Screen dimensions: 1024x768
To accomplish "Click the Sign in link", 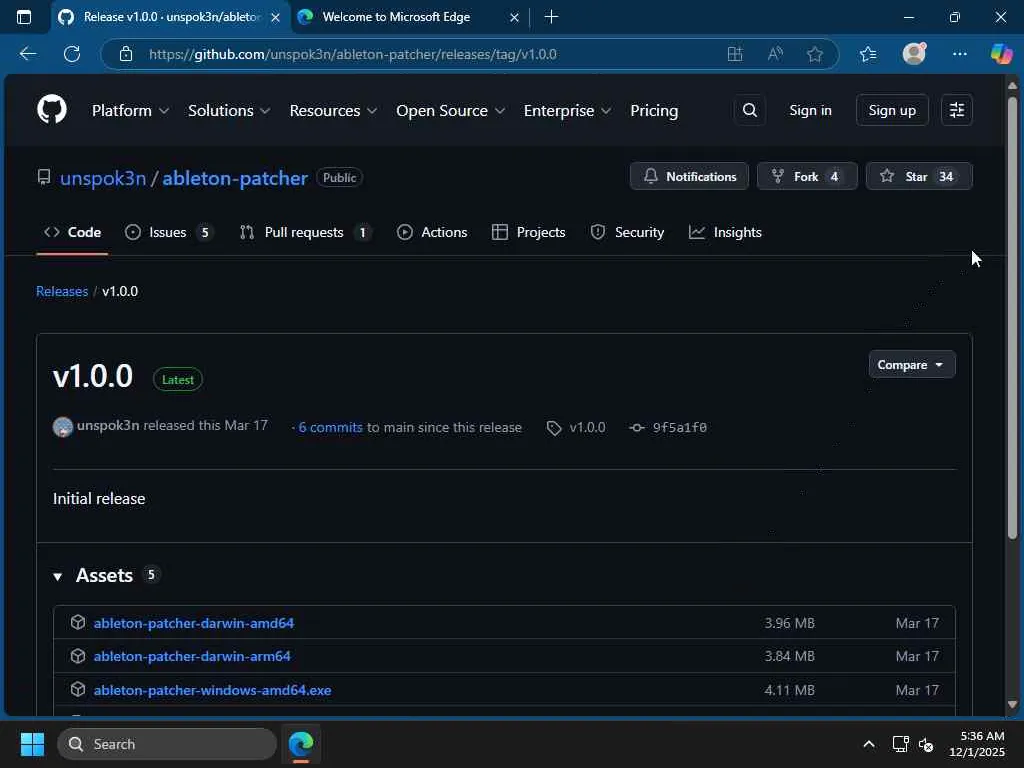I will (810, 110).
